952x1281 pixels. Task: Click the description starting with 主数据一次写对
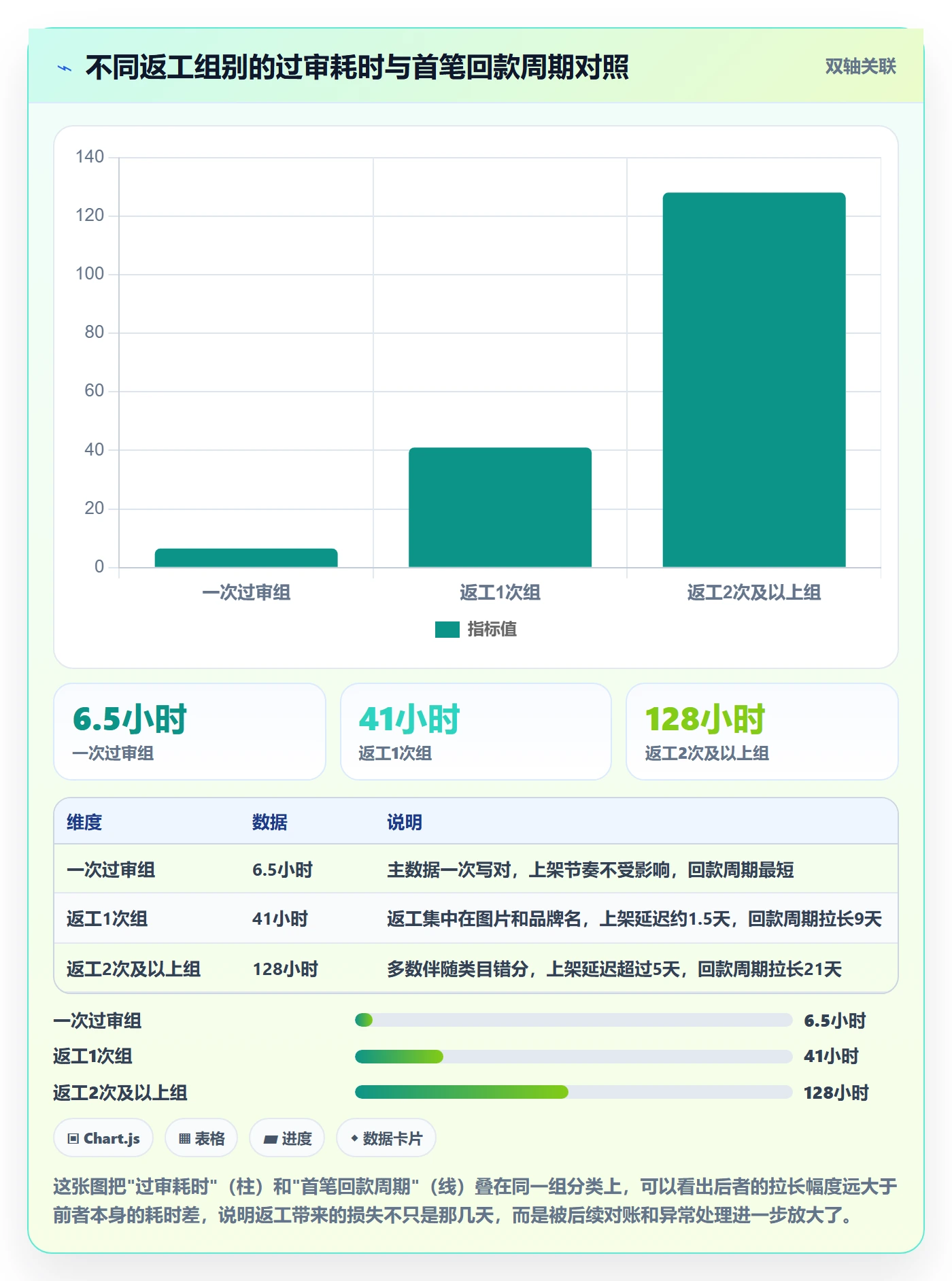click(x=590, y=870)
